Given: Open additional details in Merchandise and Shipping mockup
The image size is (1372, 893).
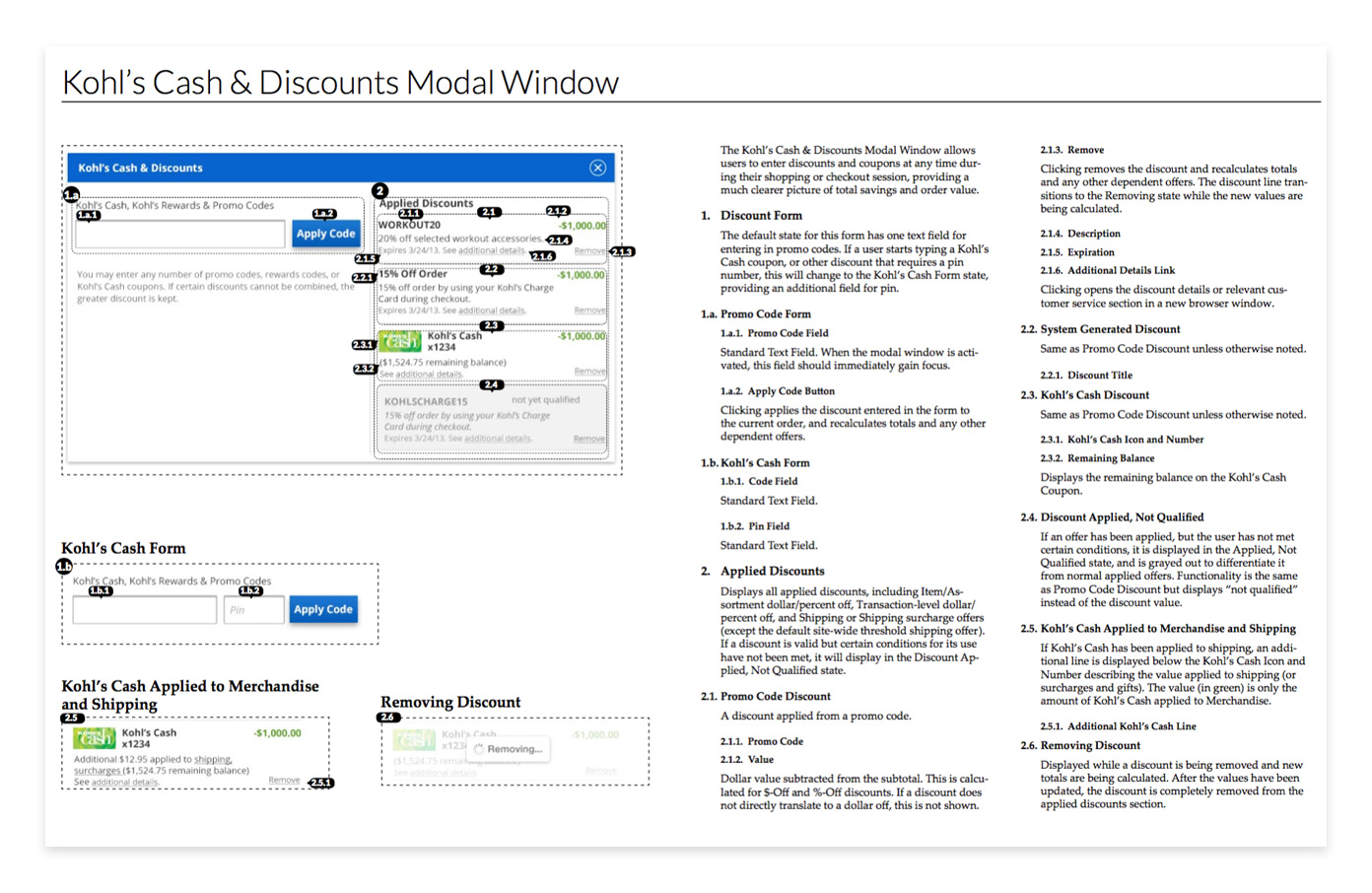Looking at the screenshot, I should [124, 783].
